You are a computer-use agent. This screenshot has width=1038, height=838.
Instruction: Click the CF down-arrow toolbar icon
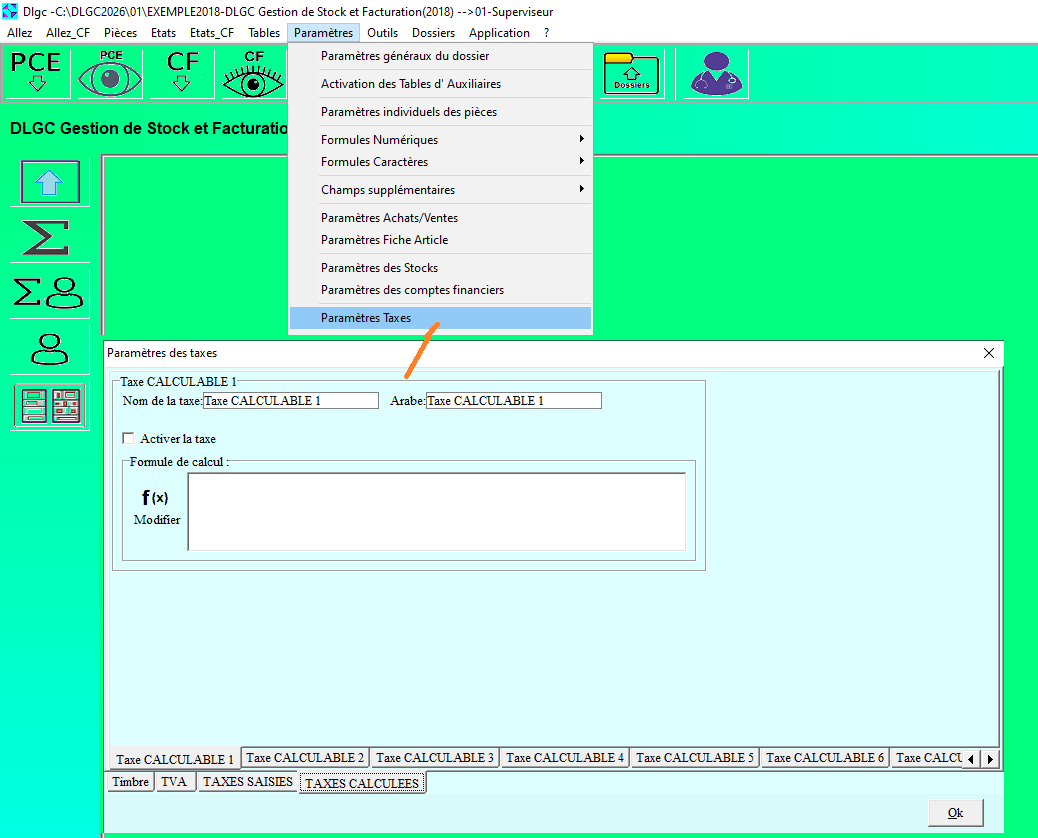pos(182,72)
